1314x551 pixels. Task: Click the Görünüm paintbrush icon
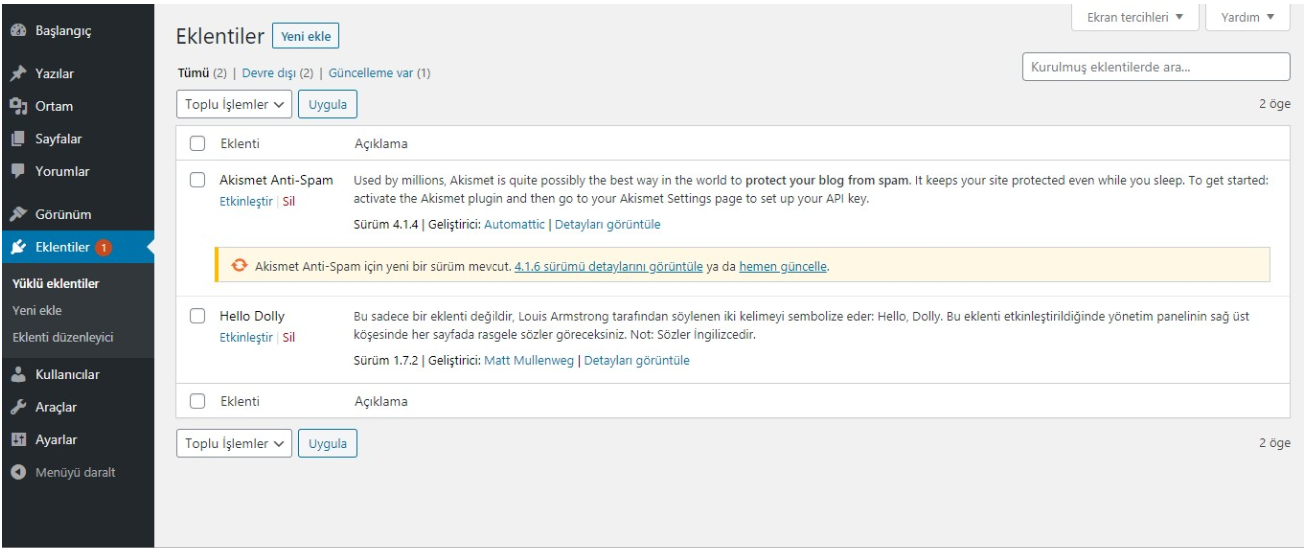tap(18, 215)
